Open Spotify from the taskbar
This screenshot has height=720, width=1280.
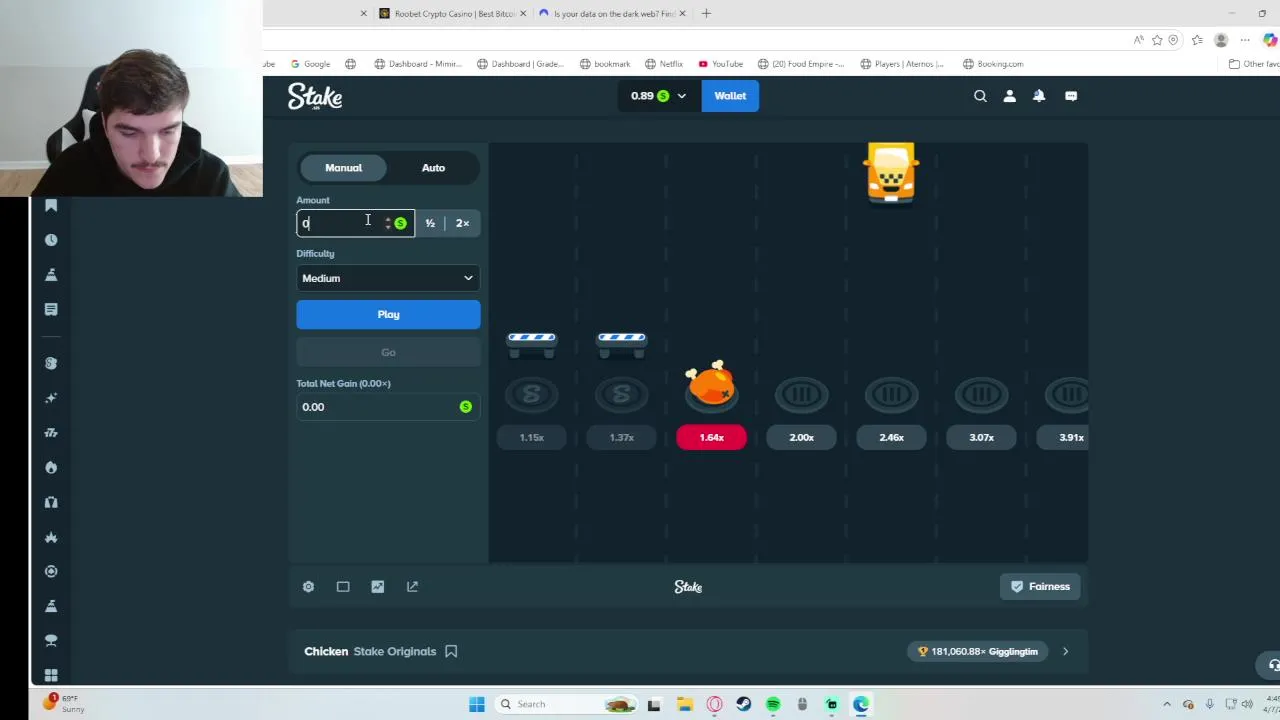[773, 704]
